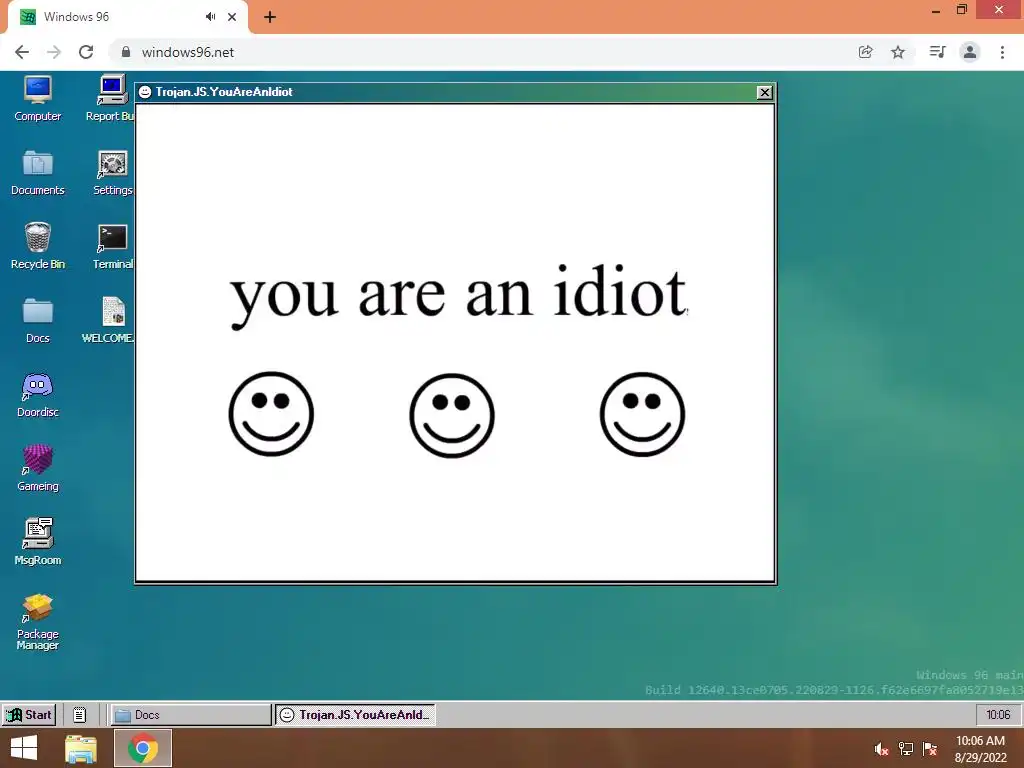Click the network tray icon
This screenshot has width=1024, height=768.
pos(906,749)
